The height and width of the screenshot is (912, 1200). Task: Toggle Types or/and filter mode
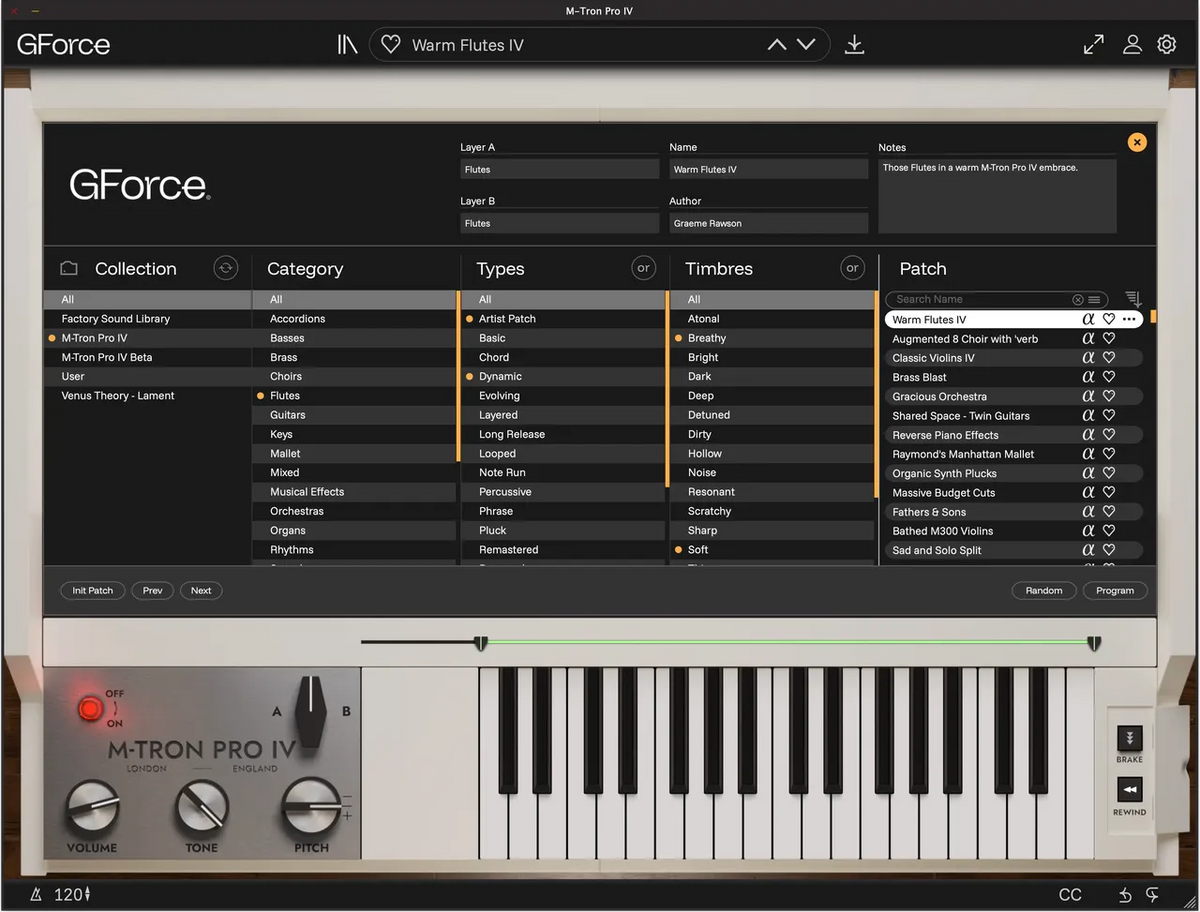click(643, 268)
